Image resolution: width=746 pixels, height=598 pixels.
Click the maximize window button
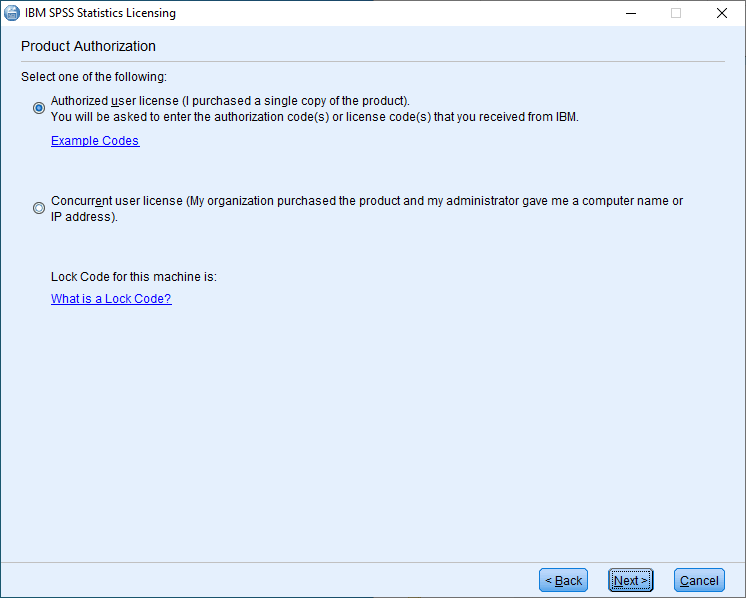676,13
